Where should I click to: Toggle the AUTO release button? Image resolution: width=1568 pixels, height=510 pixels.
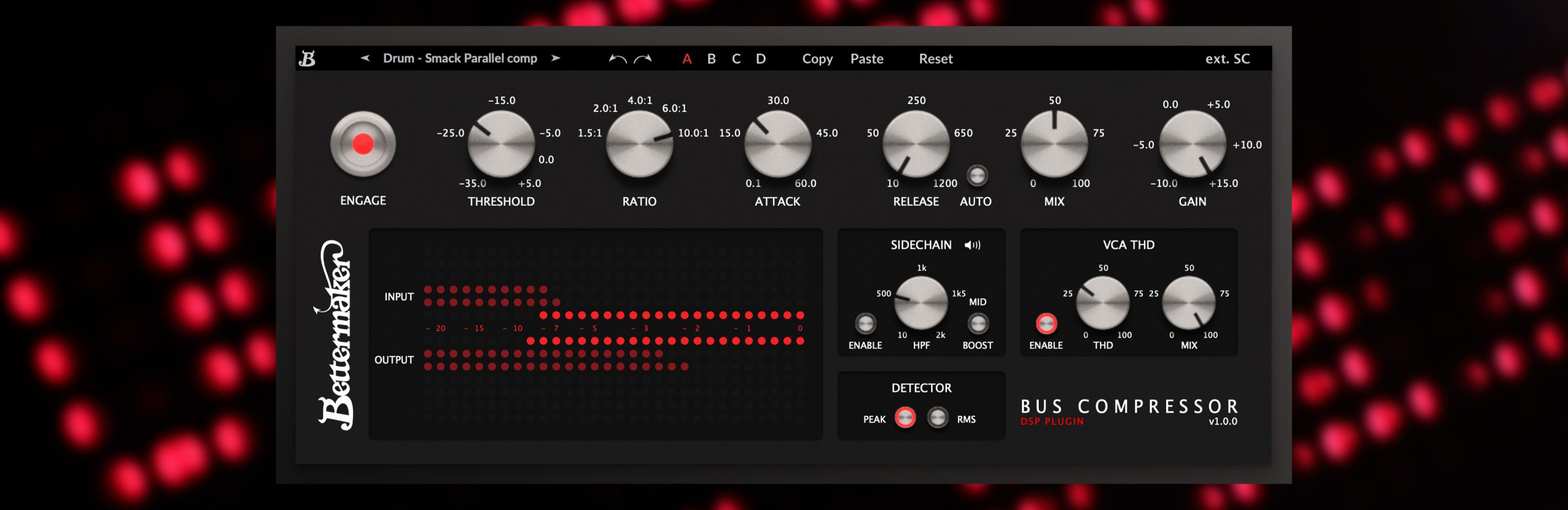click(977, 176)
